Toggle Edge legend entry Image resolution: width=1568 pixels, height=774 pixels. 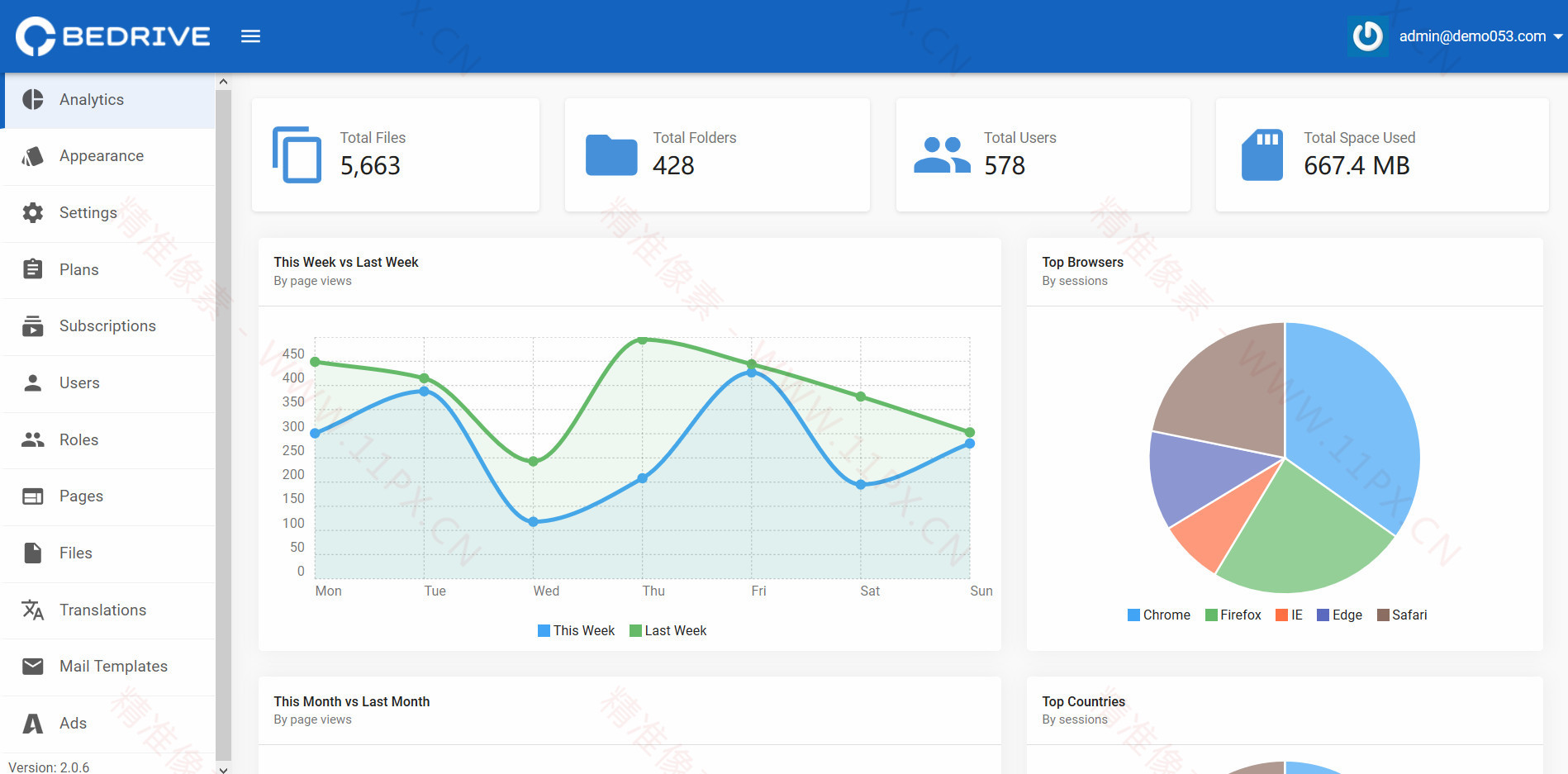[x=1339, y=615]
